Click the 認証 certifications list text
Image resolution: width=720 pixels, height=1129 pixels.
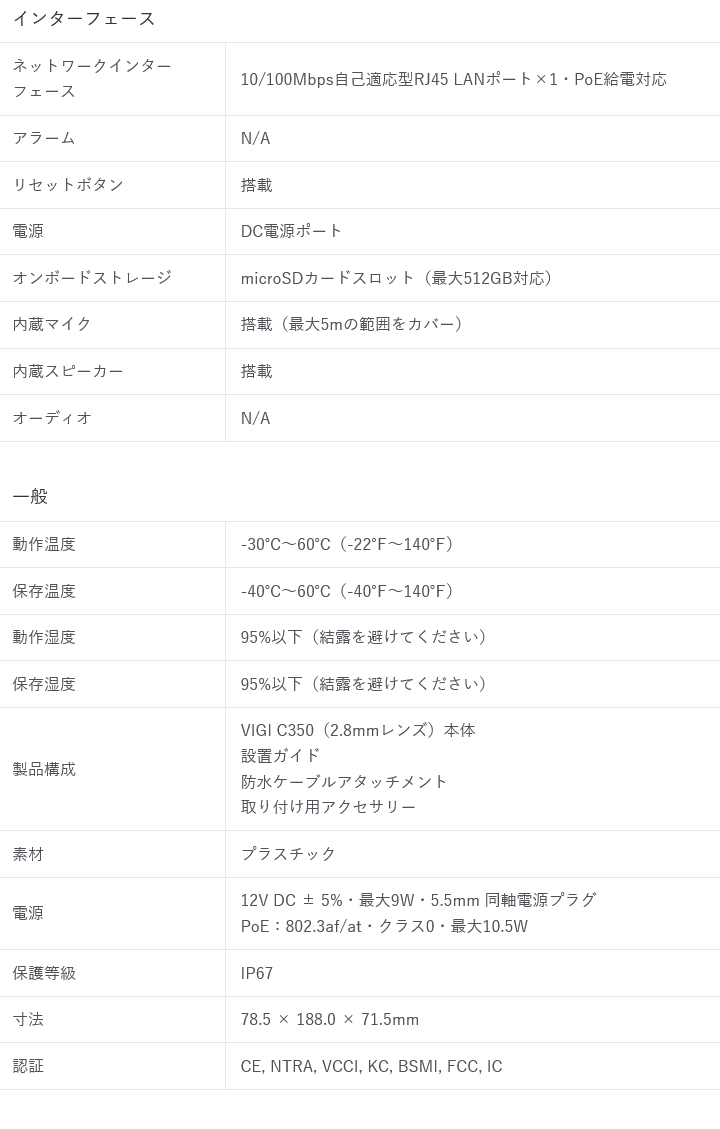pos(371,1066)
